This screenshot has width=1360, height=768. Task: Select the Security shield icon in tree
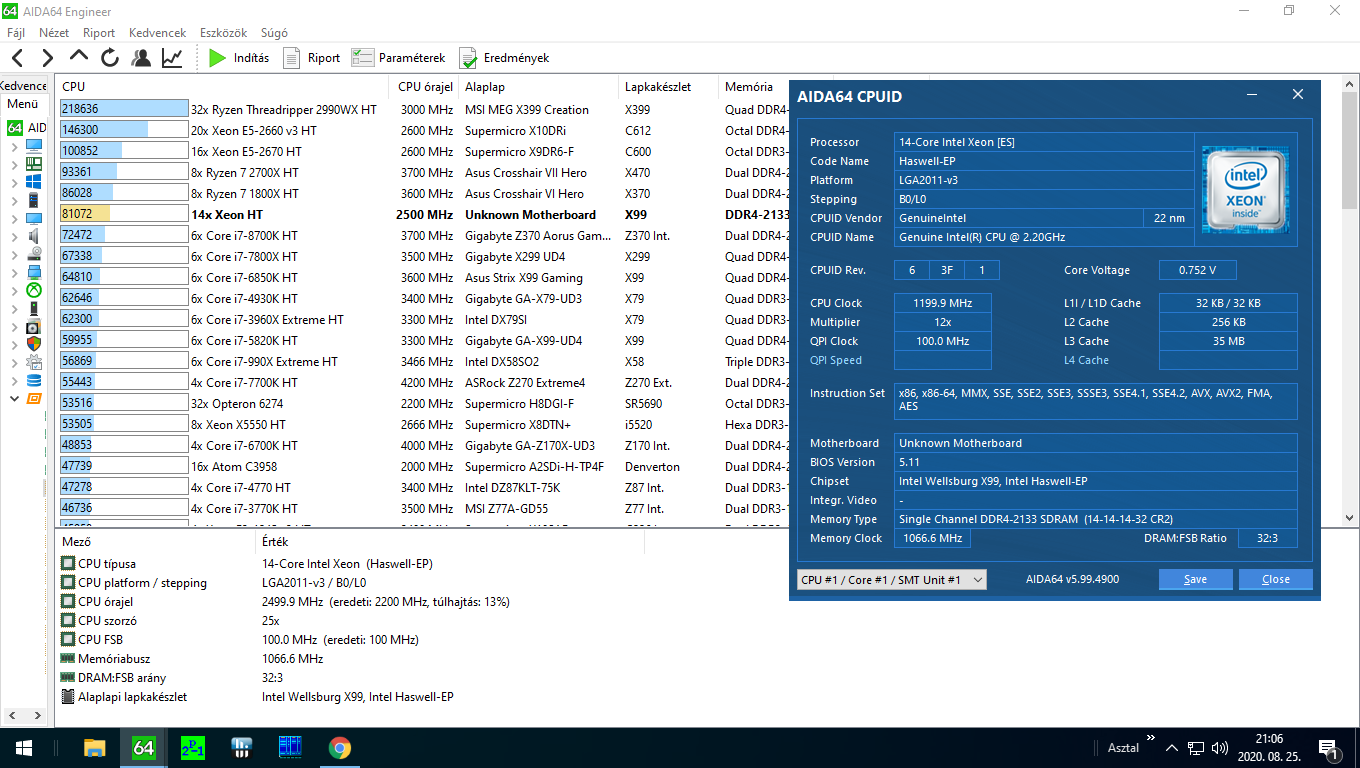click(34, 344)
